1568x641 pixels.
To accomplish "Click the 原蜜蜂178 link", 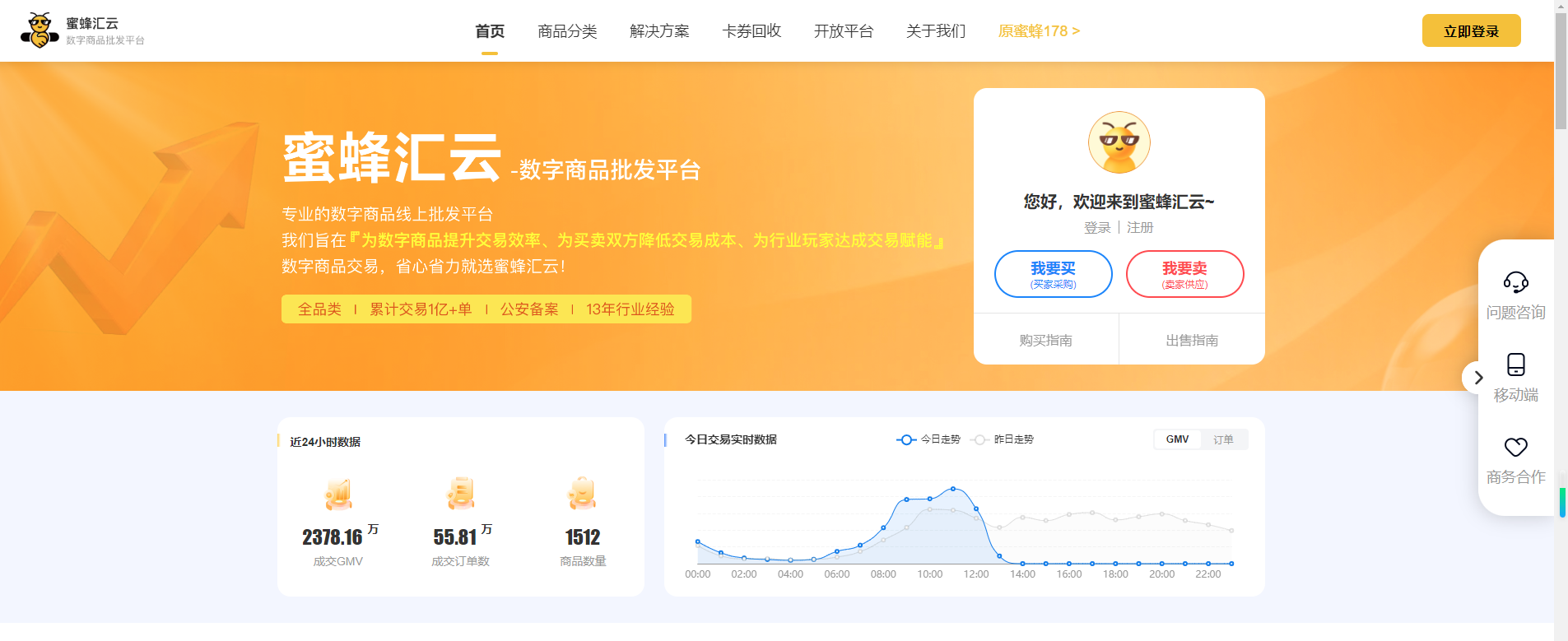I will [1039, 31].
